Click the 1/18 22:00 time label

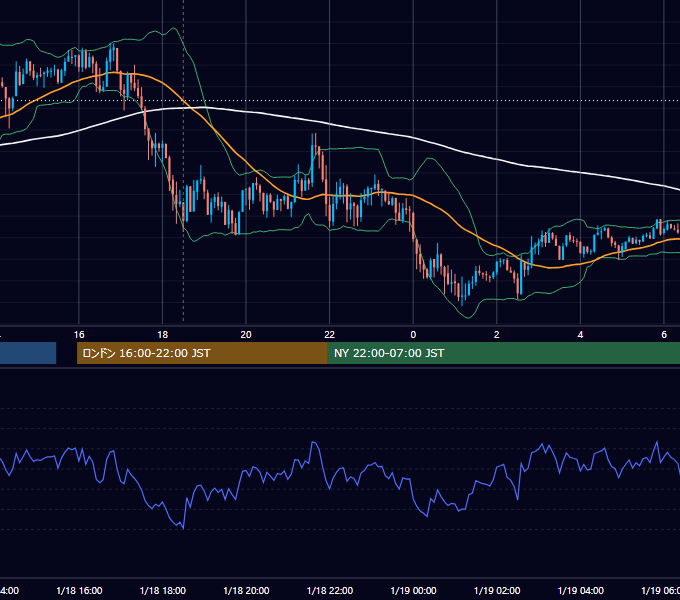click(x=330, y=590)
